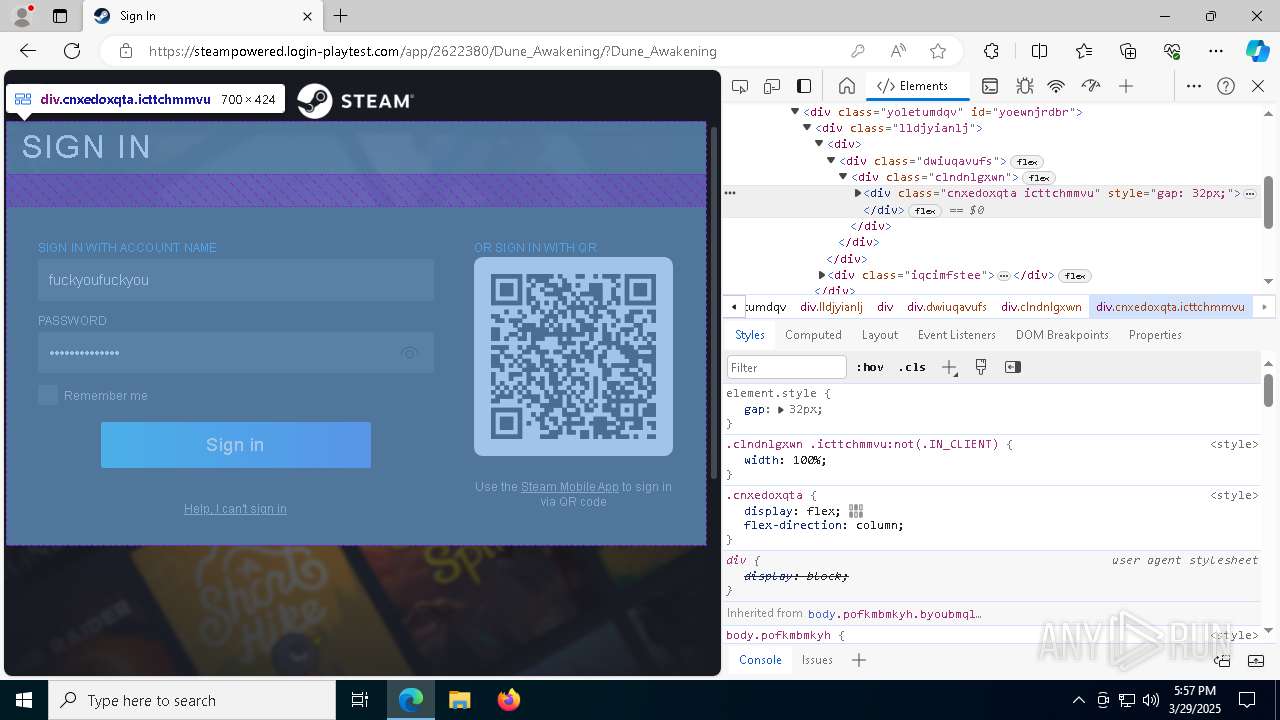The width and height of the screenshot is (1280, 720).
Task: Select the Console drawer tab
Action: pos(760,660)
